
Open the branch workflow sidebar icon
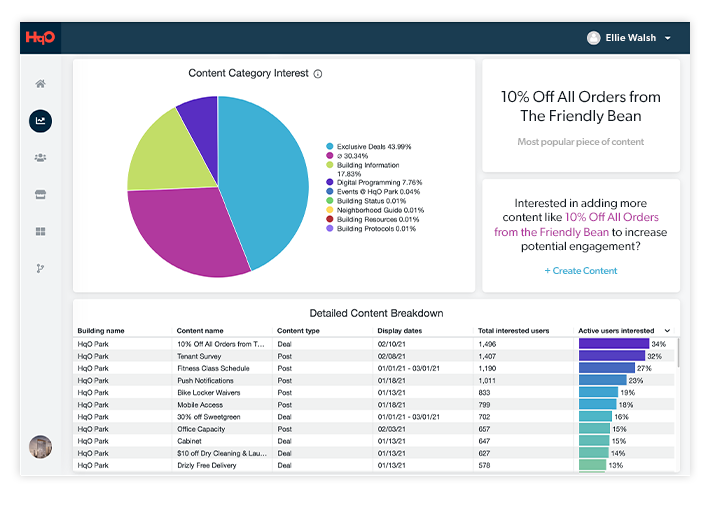(x=40, y=268)
